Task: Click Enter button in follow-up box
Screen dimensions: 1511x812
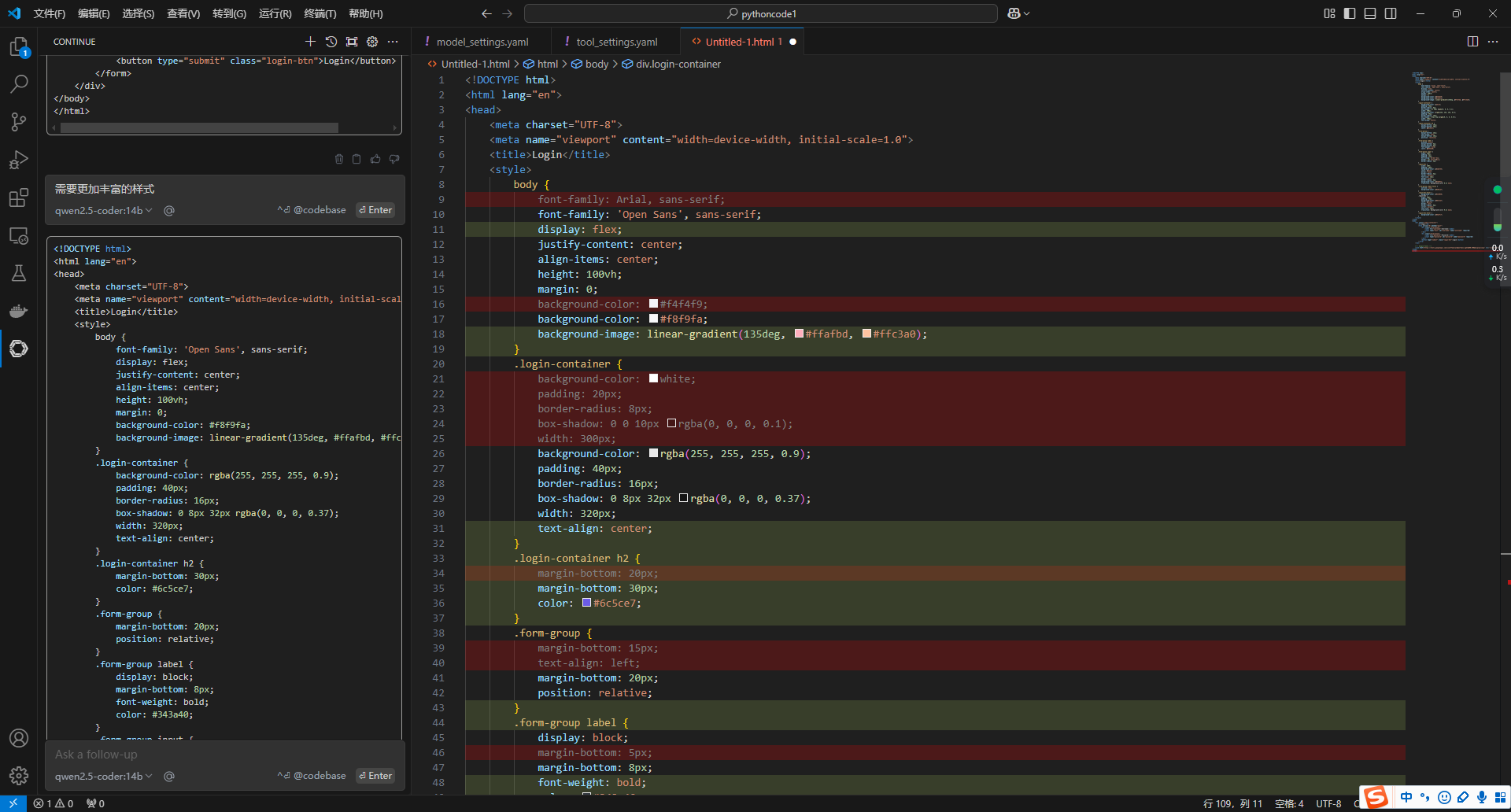Action: pos(375,776)
